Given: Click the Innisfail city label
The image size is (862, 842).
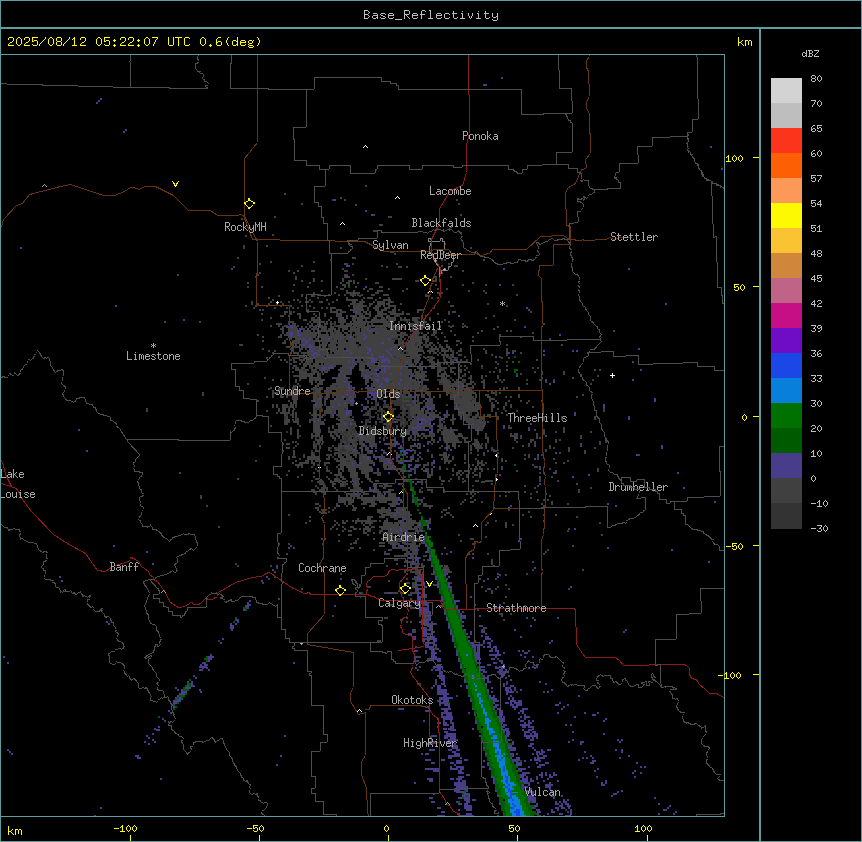Looking at the screenshot, I should [x=415, y=326].
